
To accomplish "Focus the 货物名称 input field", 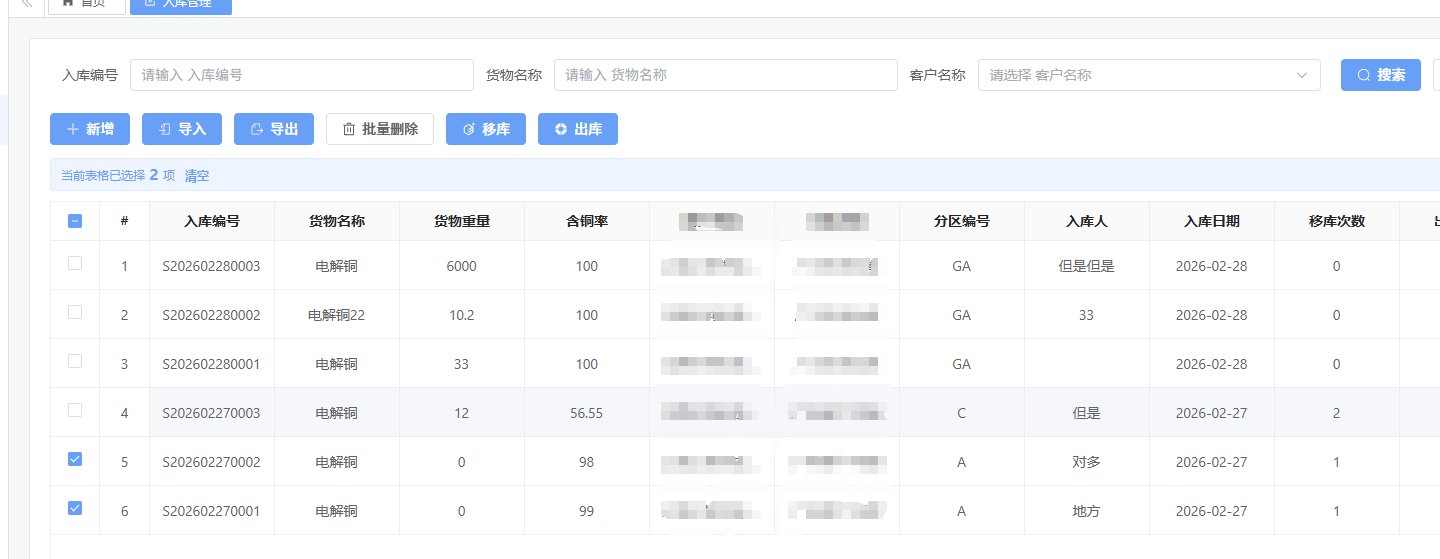I will [725, 75].
